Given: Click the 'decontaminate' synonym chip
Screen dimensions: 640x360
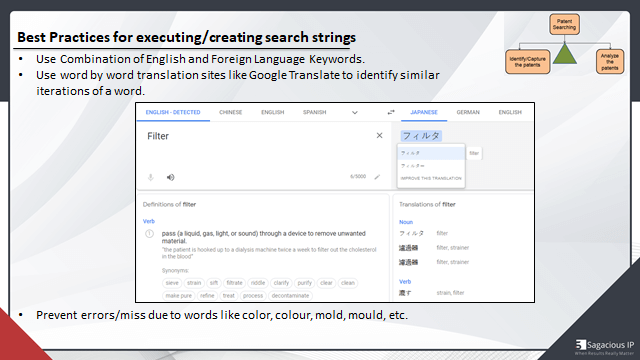Looking at the screenshot, I should coord(290,296).
